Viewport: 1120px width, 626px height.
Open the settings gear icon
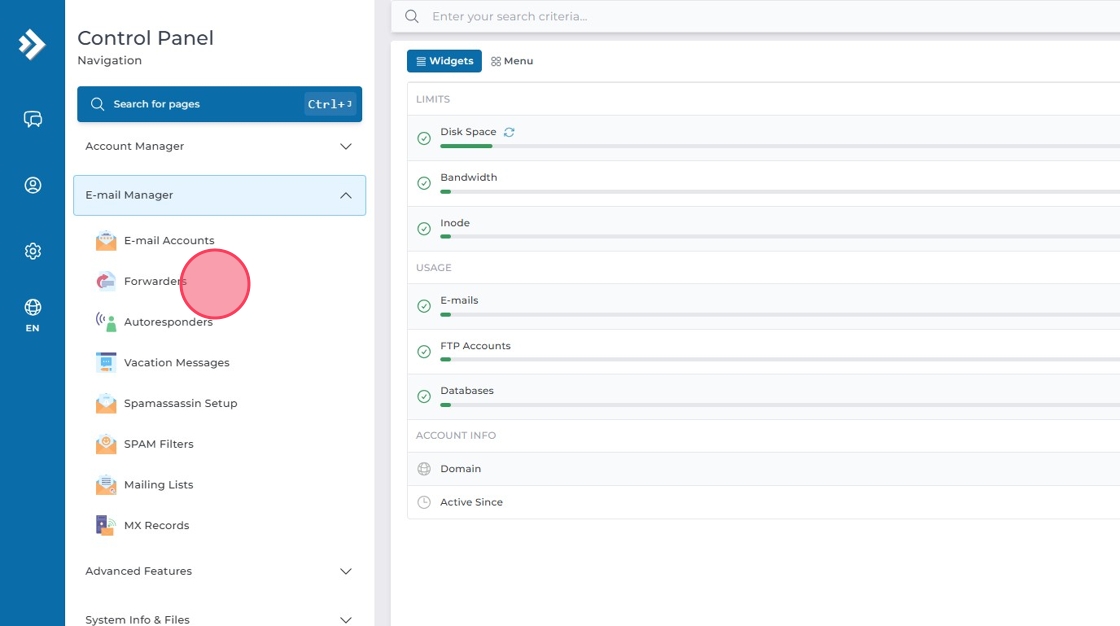click(33, 251)
